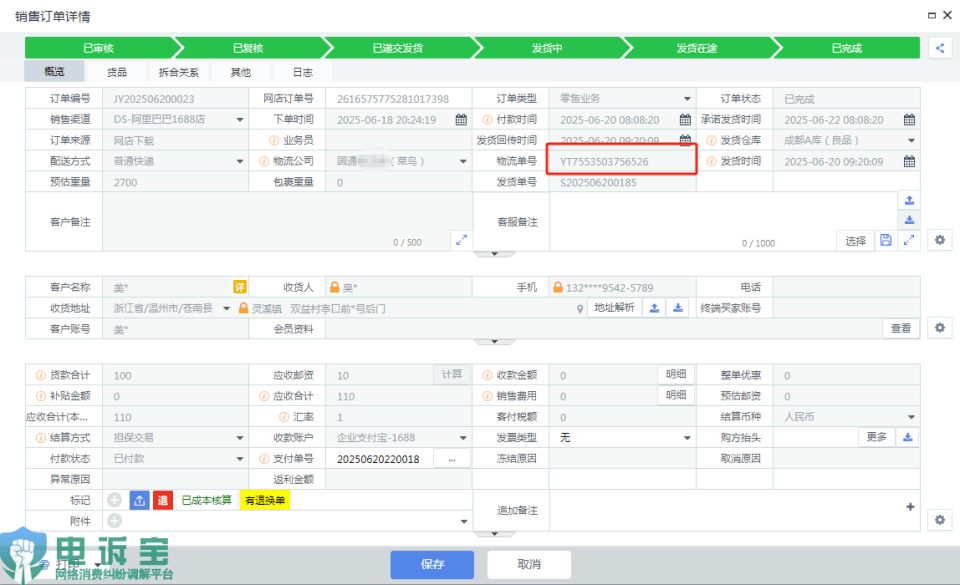Click the blue 保存 button

(x=432, y=564)
